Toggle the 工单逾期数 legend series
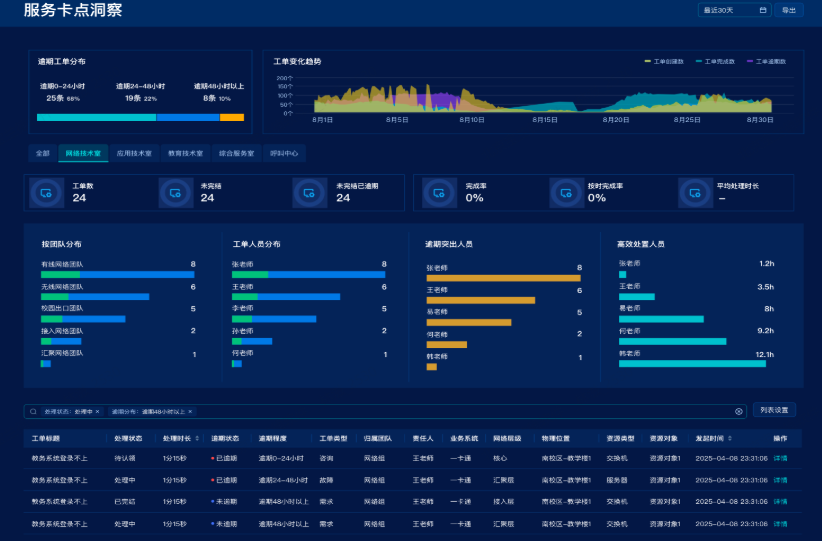The image size is (822, 541). tap(766, 61)
